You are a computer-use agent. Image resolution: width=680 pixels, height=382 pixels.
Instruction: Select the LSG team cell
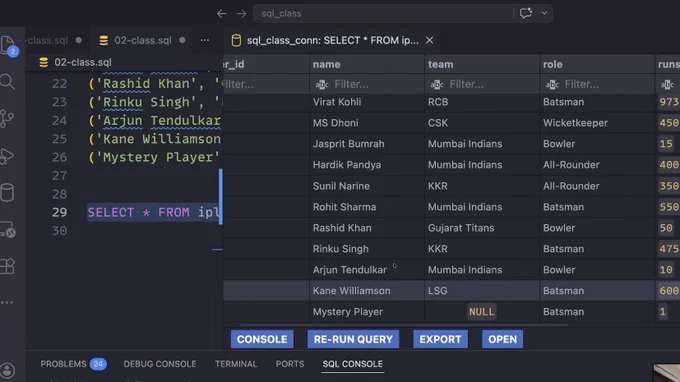(482, 291)
